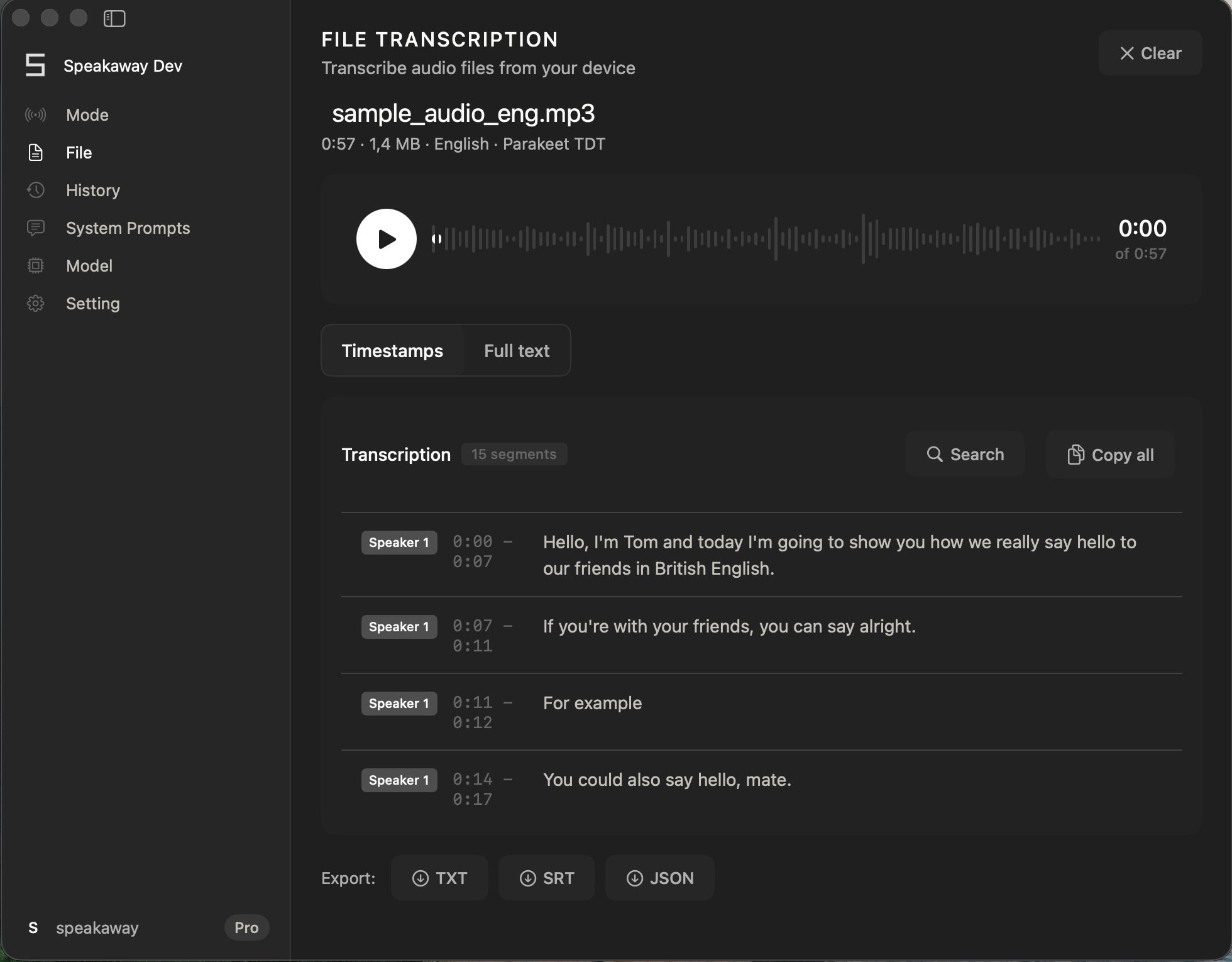Click the File document icon
This screenshot has height=962, width=1232.
point(36,153)
